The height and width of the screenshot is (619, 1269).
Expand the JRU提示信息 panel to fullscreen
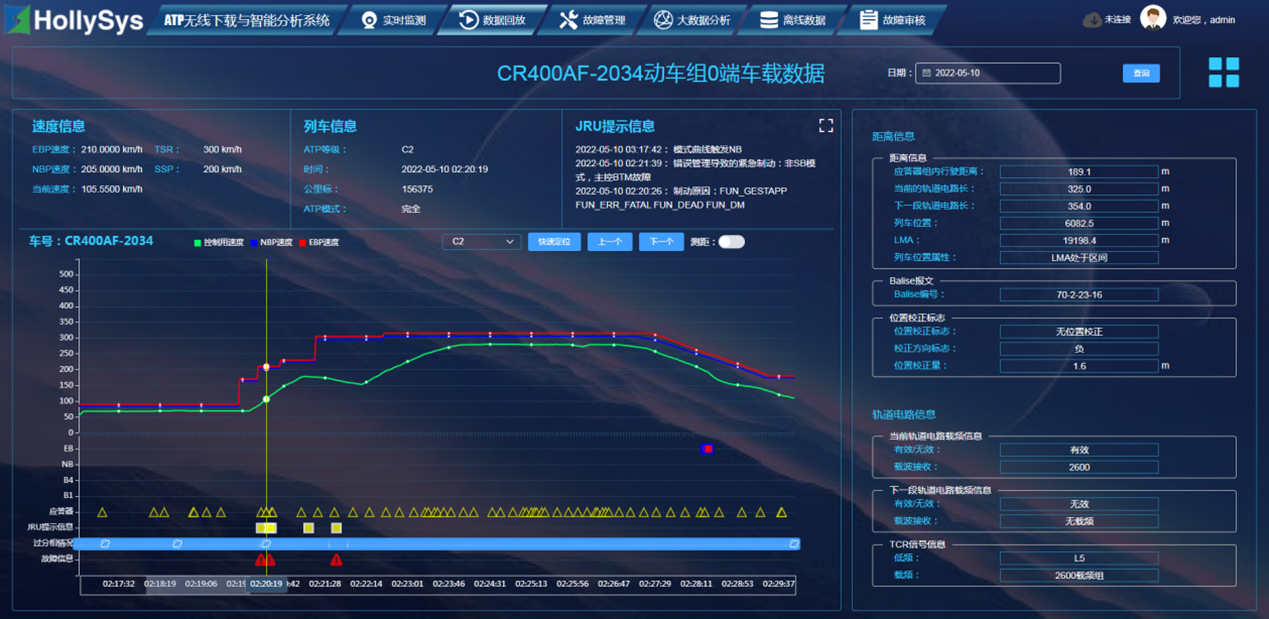826,126
